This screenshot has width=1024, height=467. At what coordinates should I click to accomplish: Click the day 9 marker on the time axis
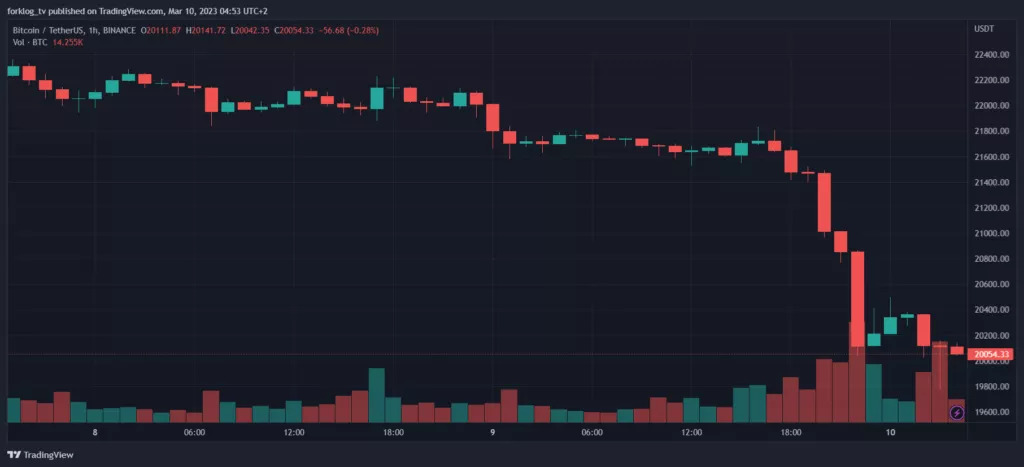pos(493,433)
